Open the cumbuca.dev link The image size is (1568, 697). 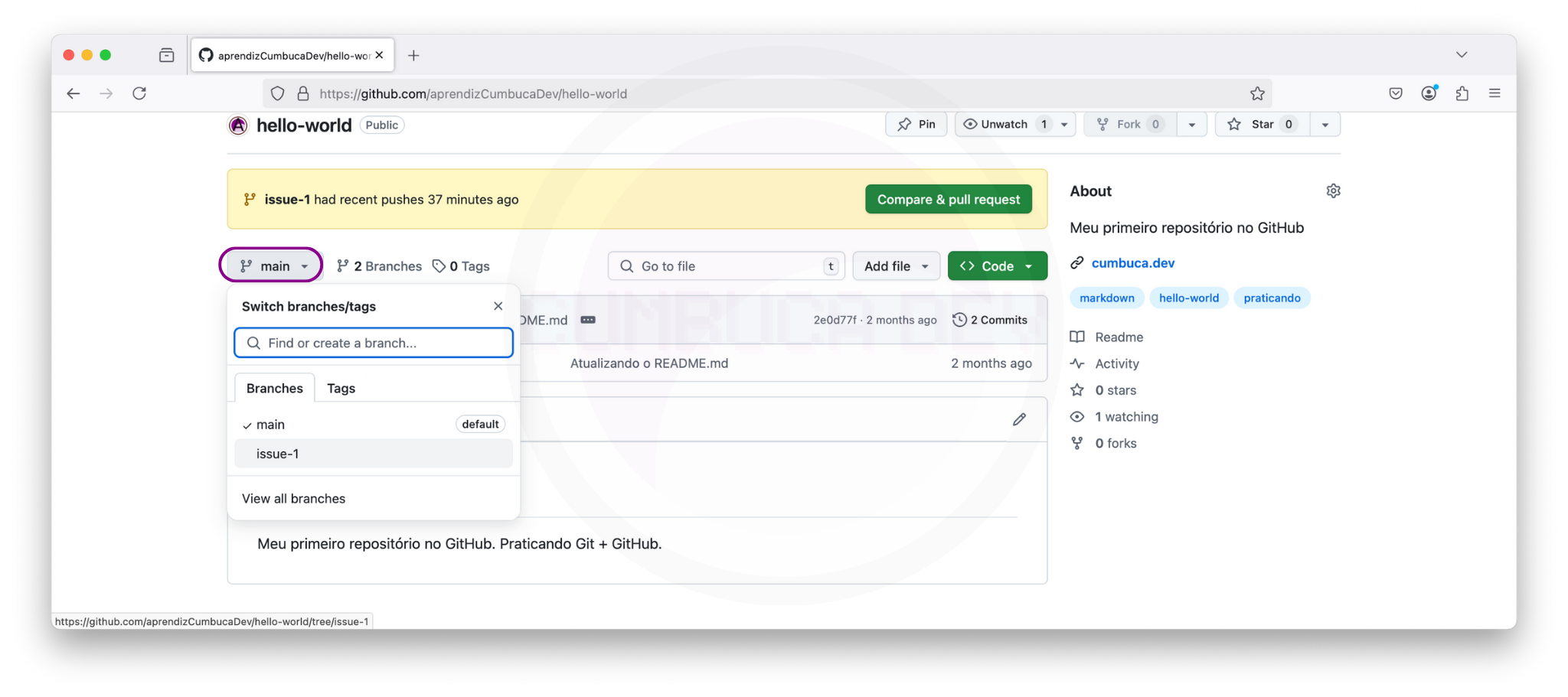(1132, 263)
